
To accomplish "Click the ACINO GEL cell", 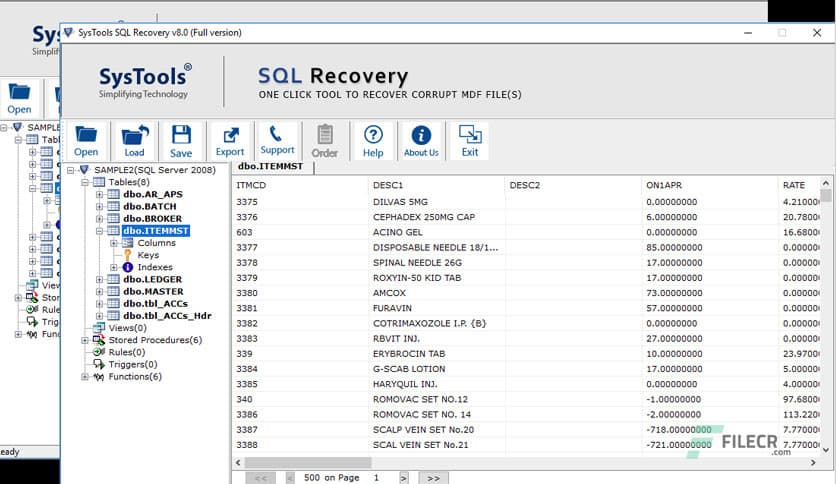I will coord(437,232).
